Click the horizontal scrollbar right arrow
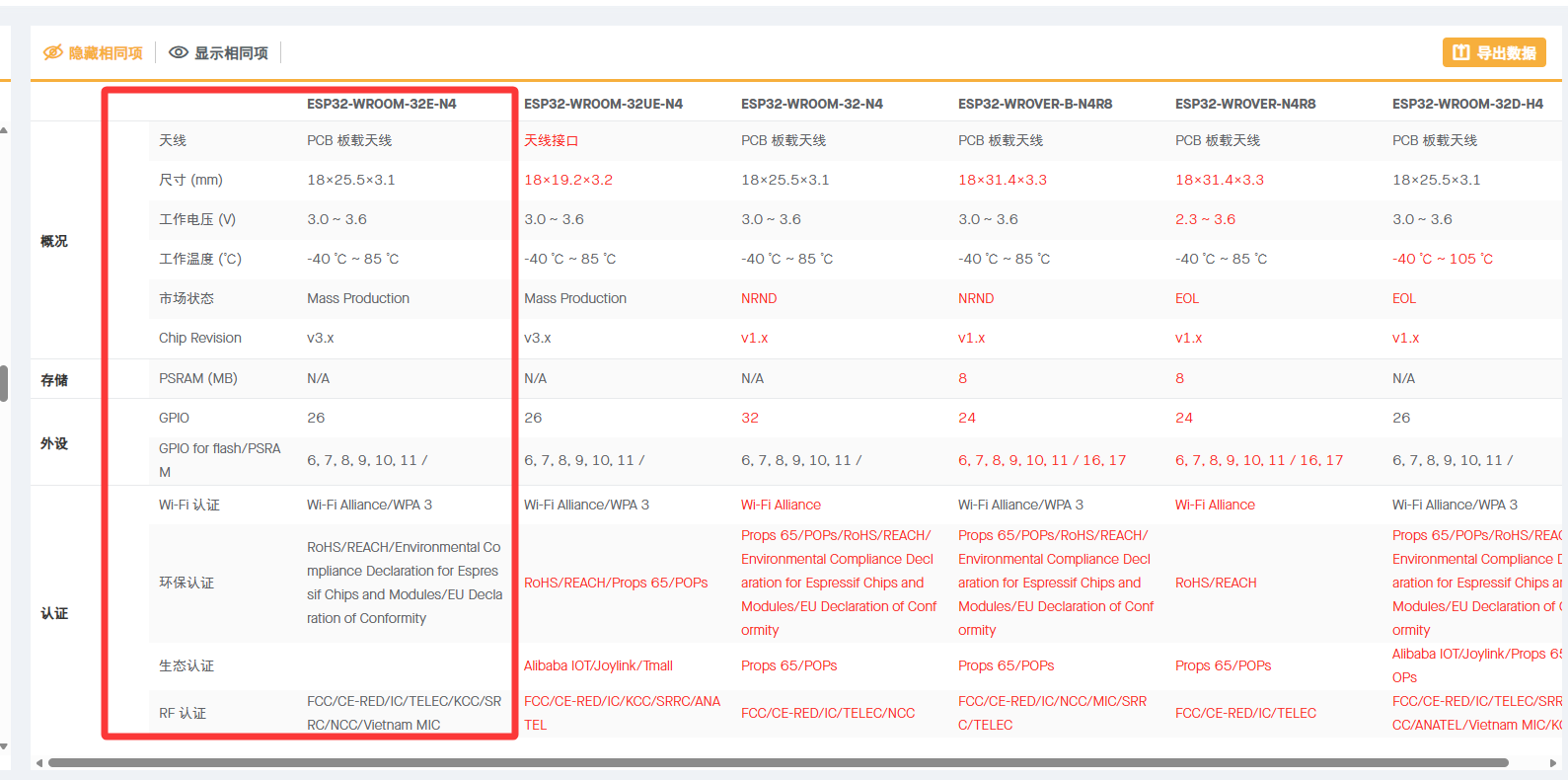The height and width of the screenshot is (780, 1568). tap(1553, 763)
